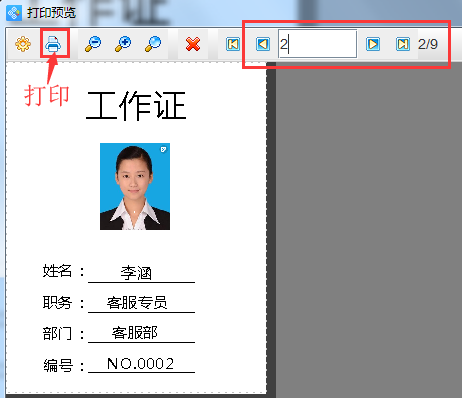Select the name value 李涵
Screen dimensions: 462x398
pyautogui.click(x=136, y=273)
